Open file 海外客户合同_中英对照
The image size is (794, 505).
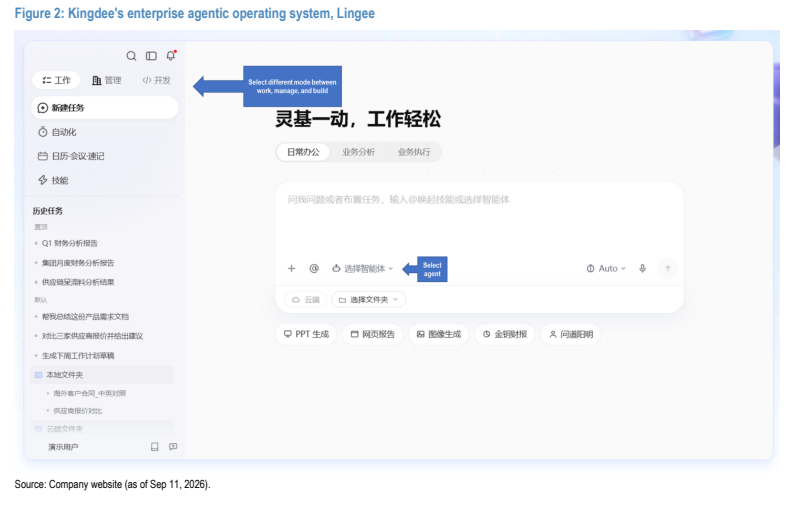coord(89,393)
